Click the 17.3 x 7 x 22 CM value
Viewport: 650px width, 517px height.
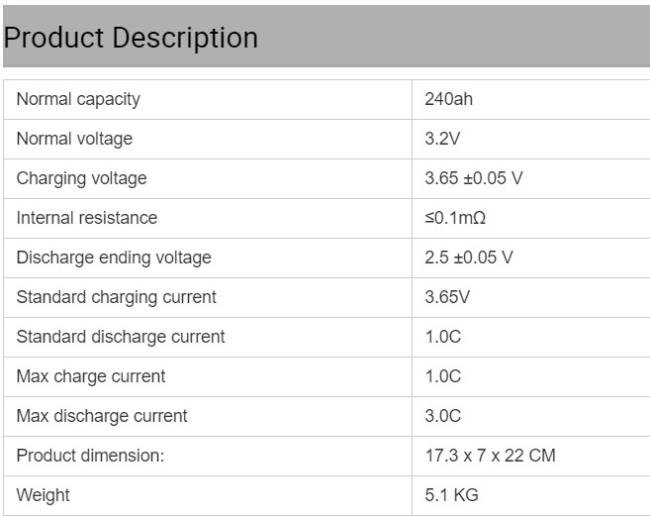[490, 456]
